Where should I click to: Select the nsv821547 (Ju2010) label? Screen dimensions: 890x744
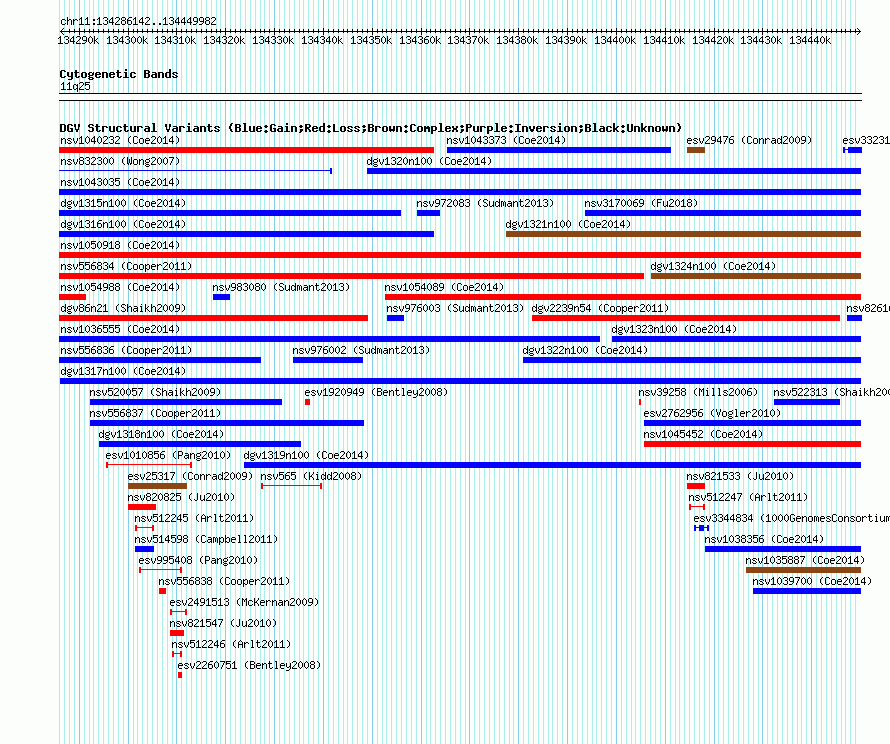pyautogui.click(x=223, y=623)
